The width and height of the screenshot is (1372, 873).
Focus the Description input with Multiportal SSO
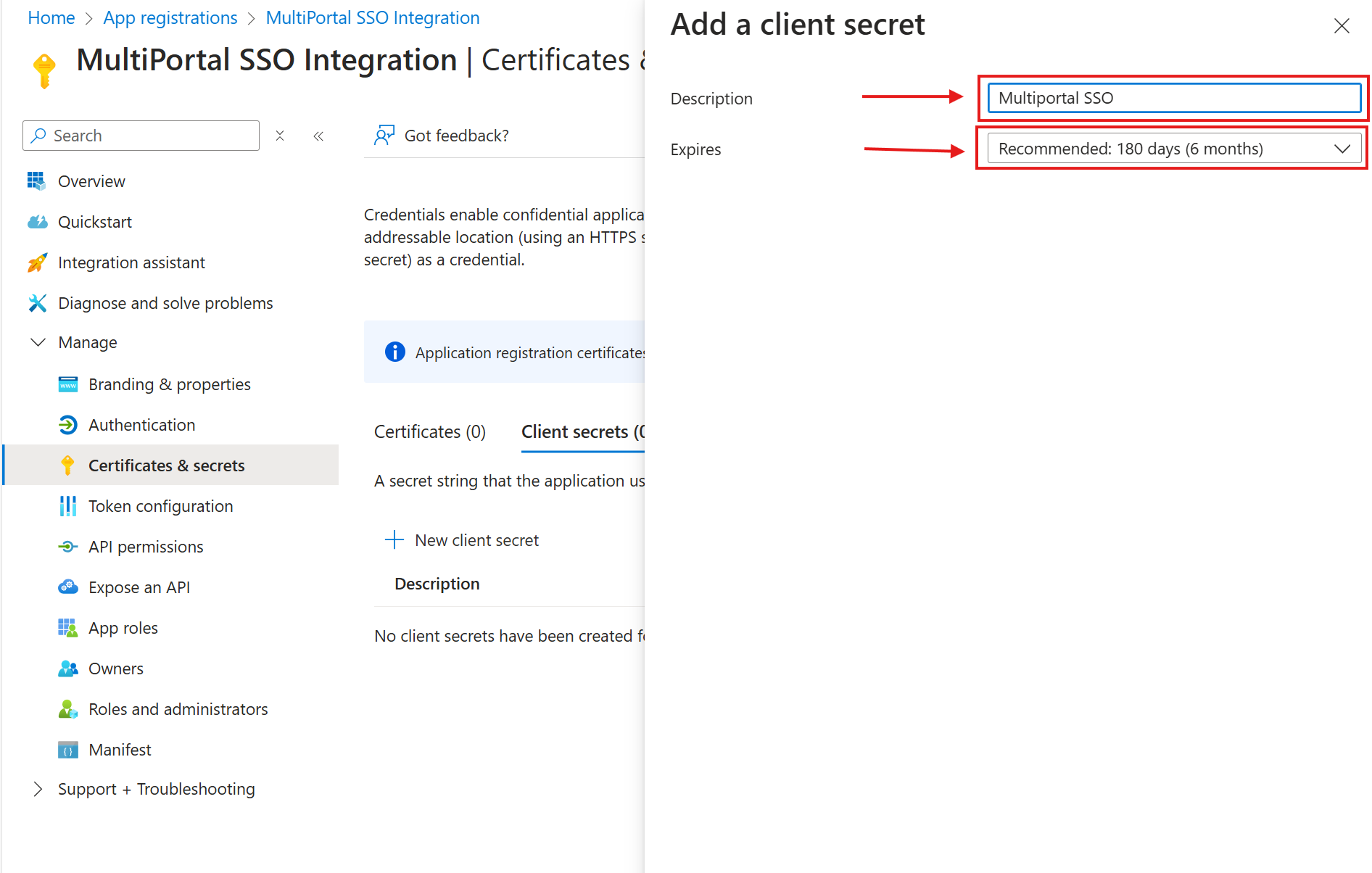click(1174, 98)
